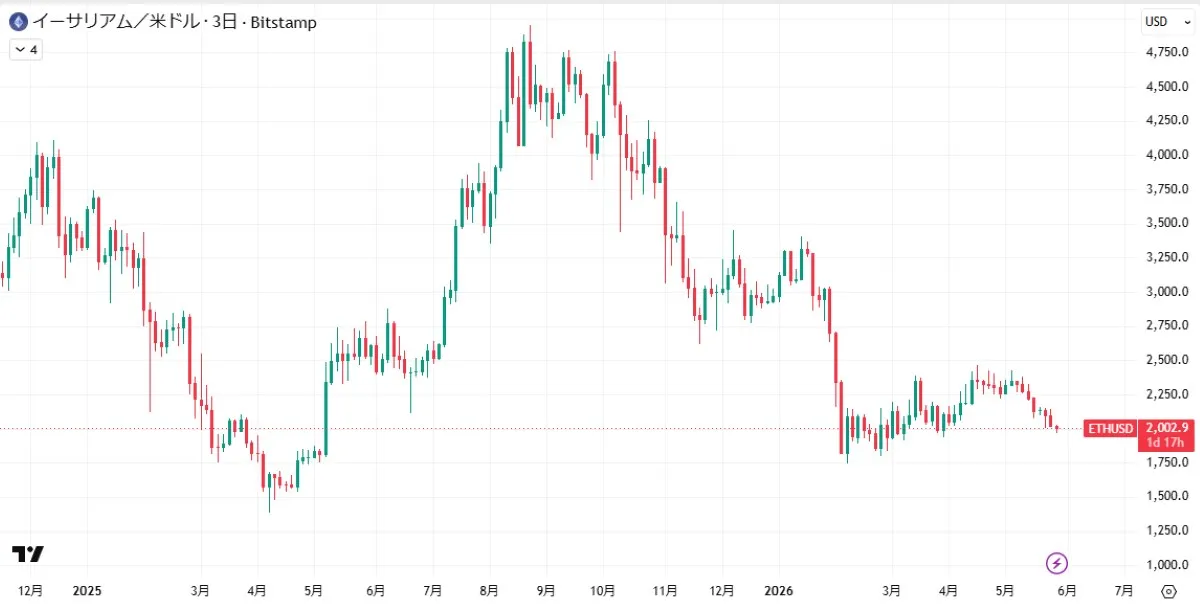Open chart settings gear icon
The width and height of the screenshot is (1200, 606).
(1168, 591)
